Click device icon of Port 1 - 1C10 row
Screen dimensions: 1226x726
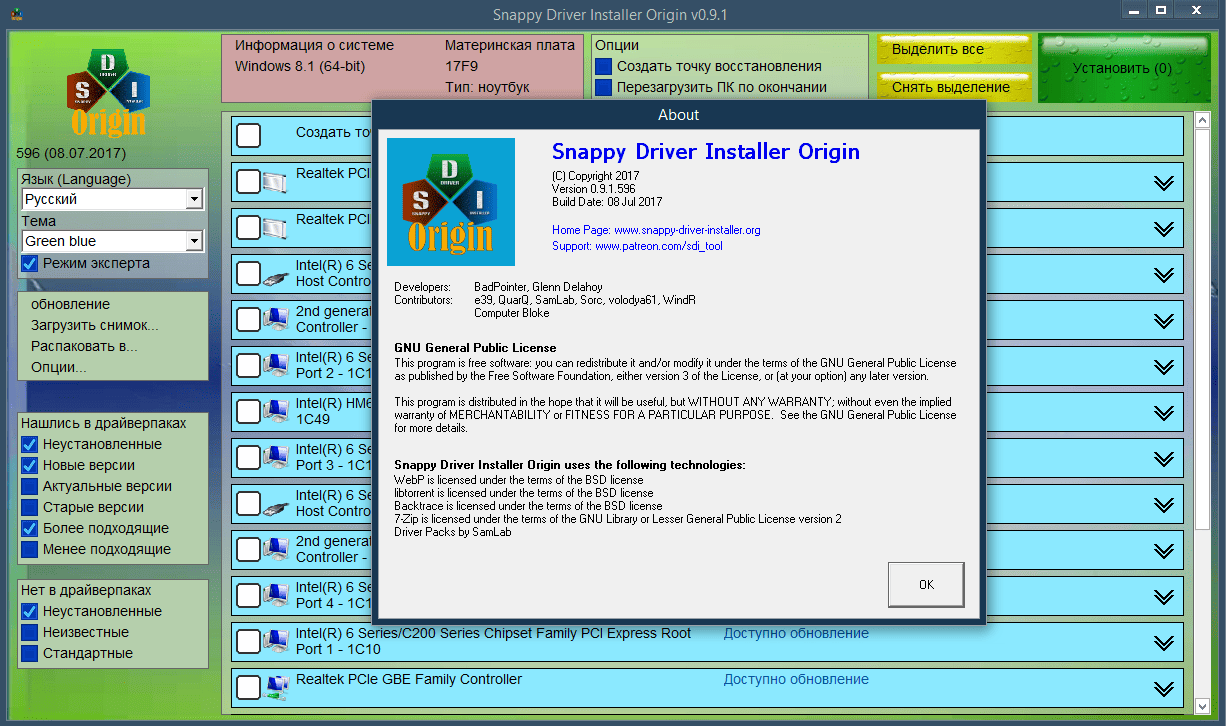tap(274, 642)
